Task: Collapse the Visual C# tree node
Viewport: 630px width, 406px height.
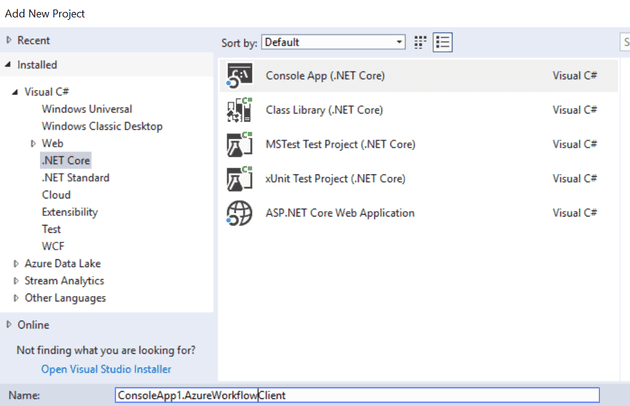Action: (x=15, y=92)
